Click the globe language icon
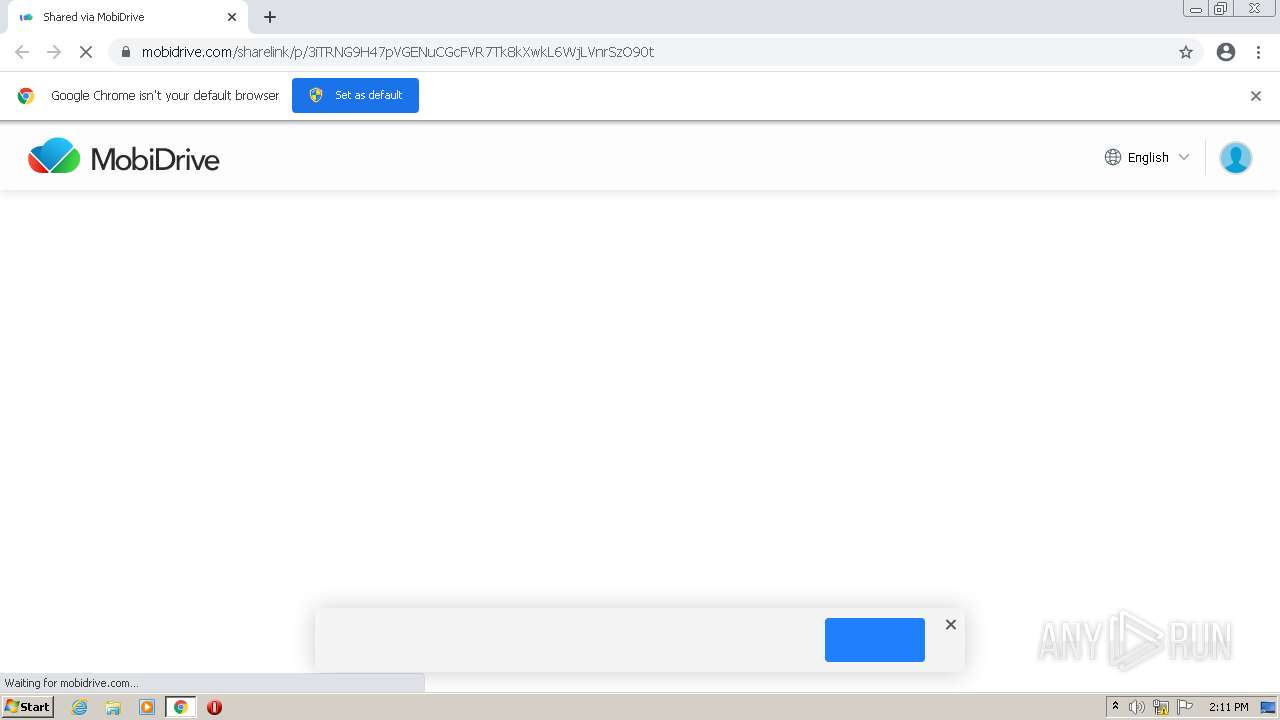Image resolution: width=1280 pixels, height=720 pixels. pos(1113,157)
